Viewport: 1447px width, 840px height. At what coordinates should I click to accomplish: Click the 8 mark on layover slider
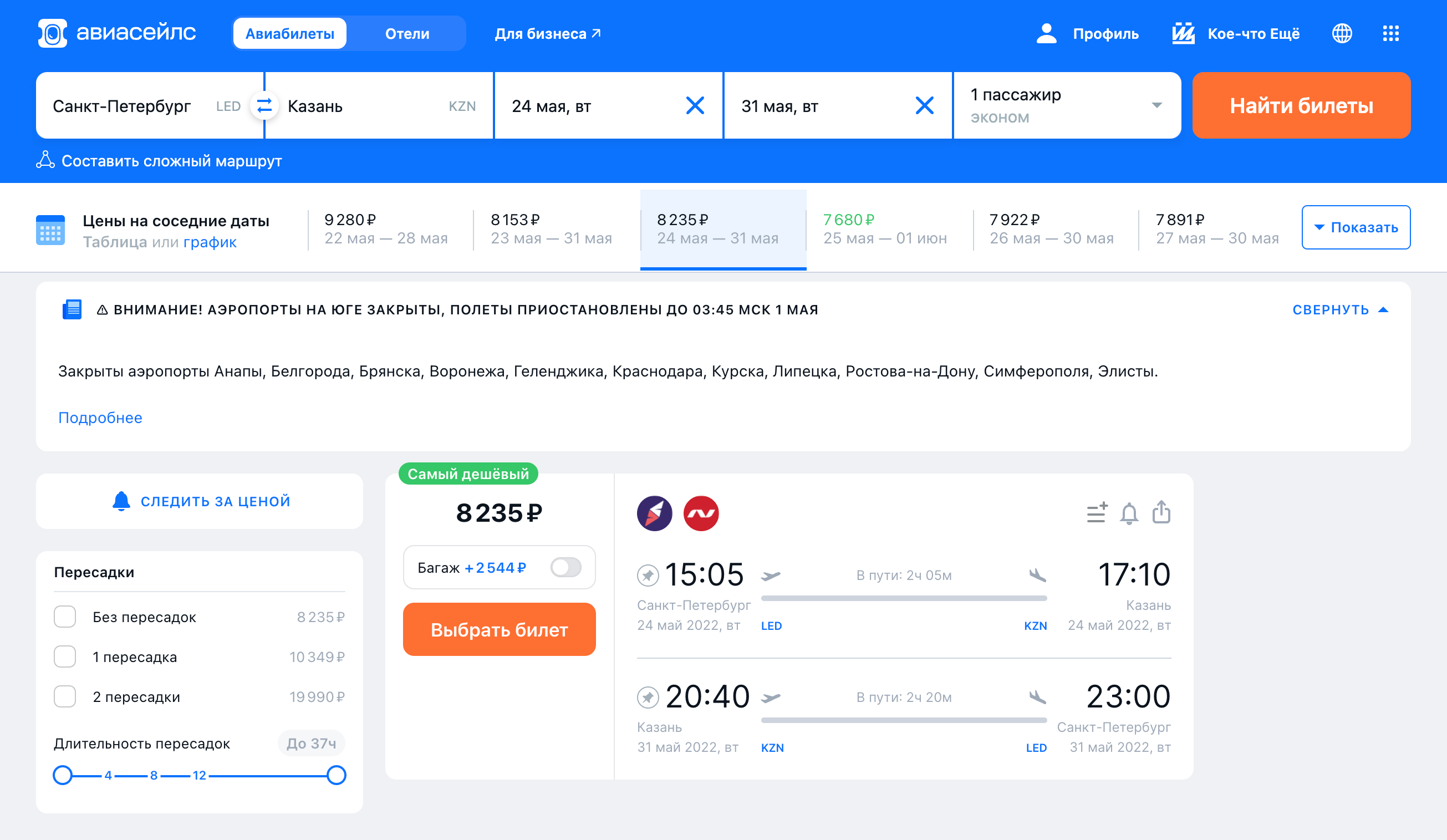pos(154,775)
